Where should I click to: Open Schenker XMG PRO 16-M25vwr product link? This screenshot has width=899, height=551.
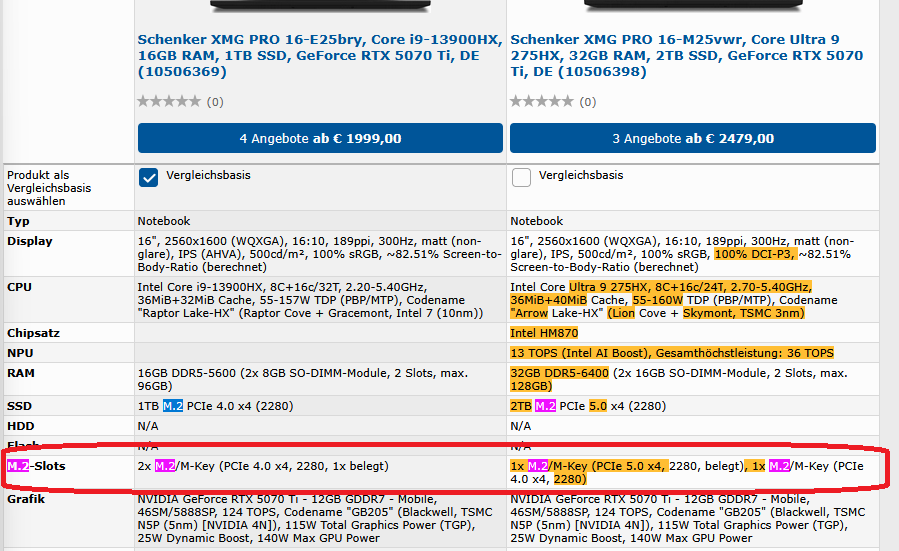pyautogui.click(x=687, y=56)
